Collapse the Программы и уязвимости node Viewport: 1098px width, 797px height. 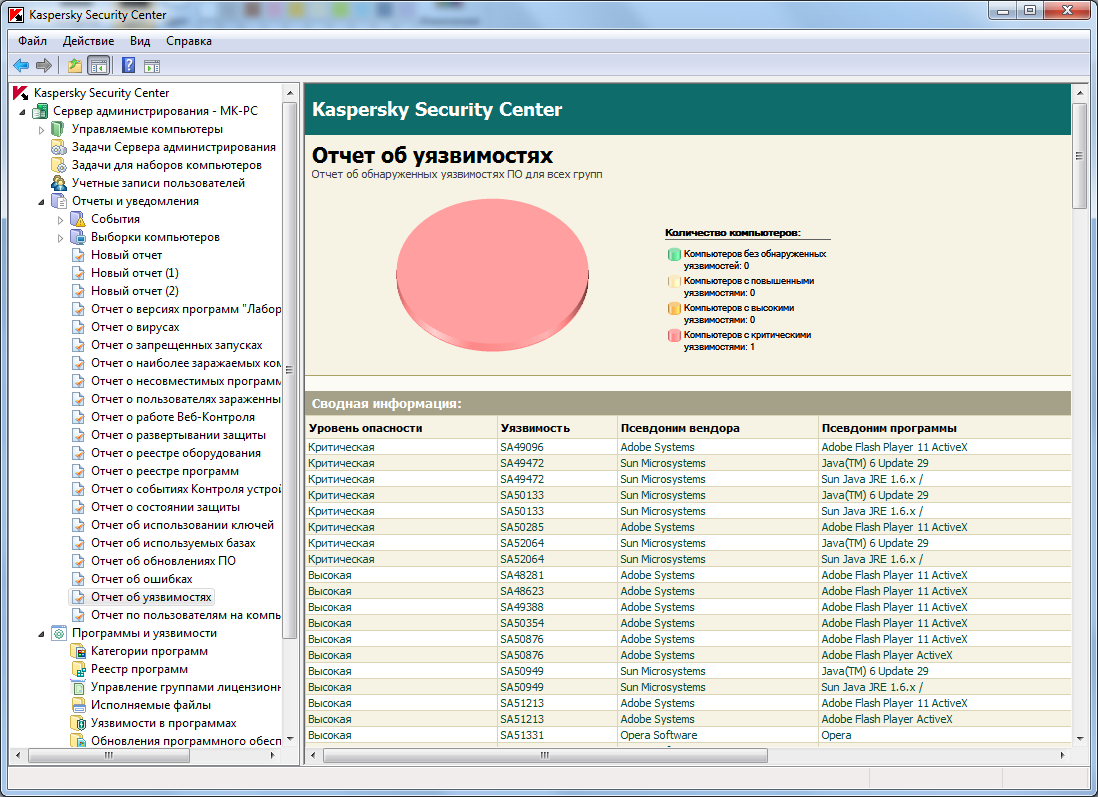coord(42,633)
